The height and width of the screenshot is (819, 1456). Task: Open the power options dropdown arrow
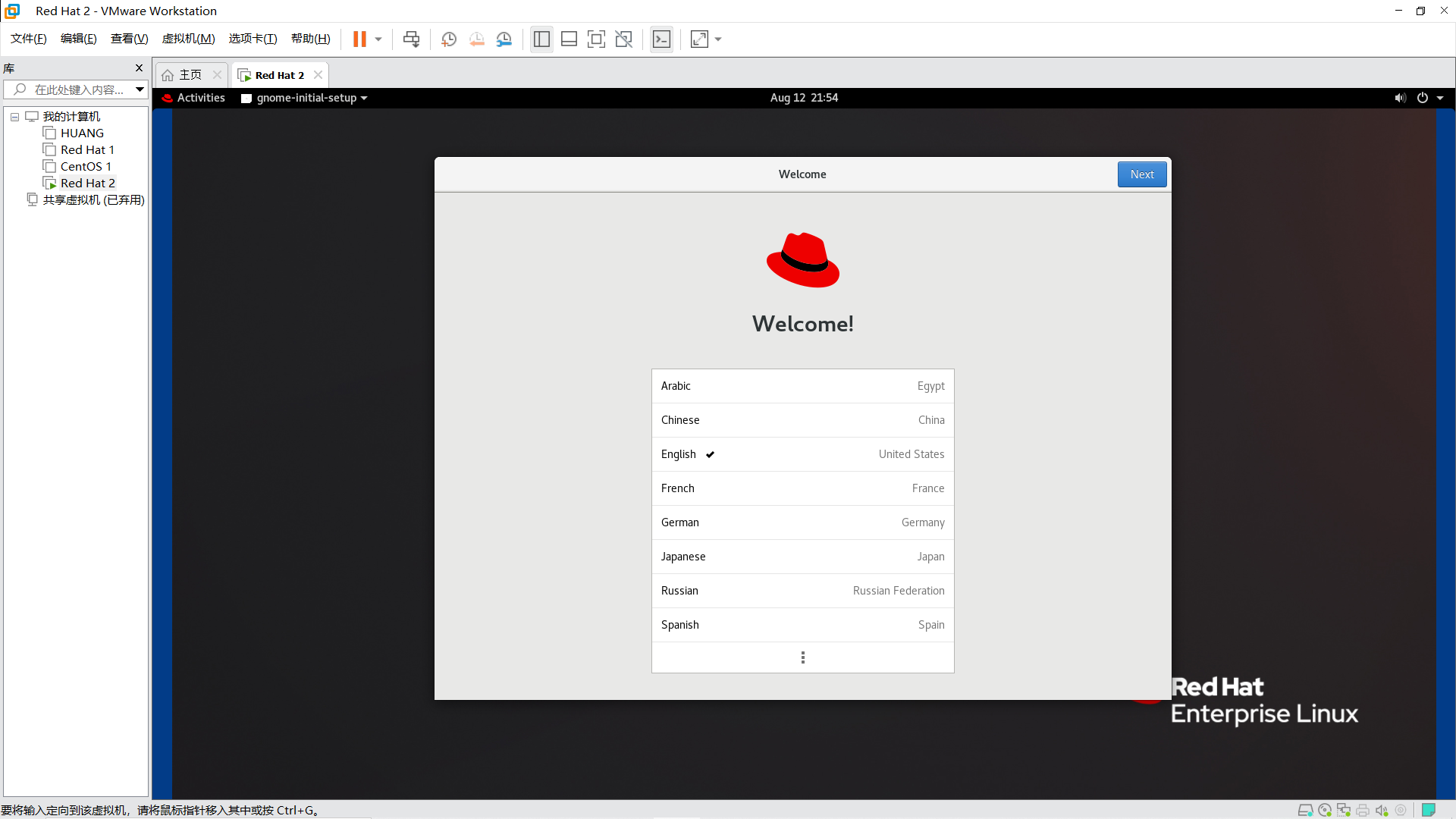point(378,39)
